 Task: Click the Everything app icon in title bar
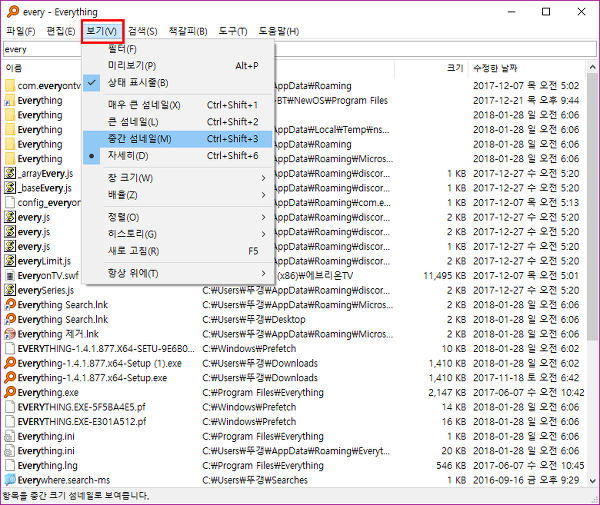pos(13,11)
